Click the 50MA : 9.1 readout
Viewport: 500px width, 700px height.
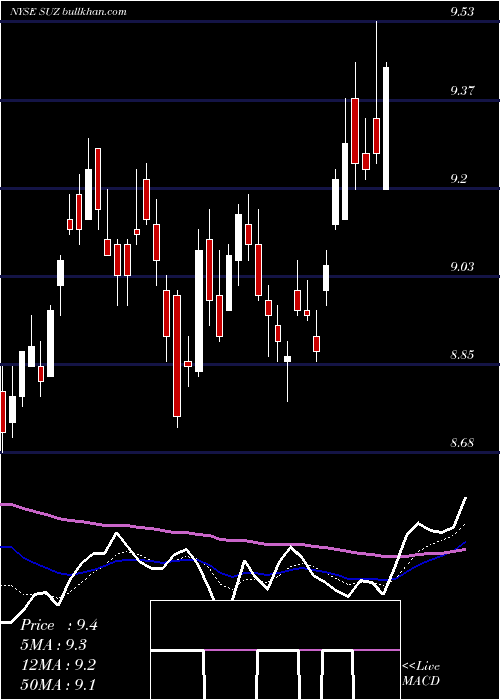[58, 685]
